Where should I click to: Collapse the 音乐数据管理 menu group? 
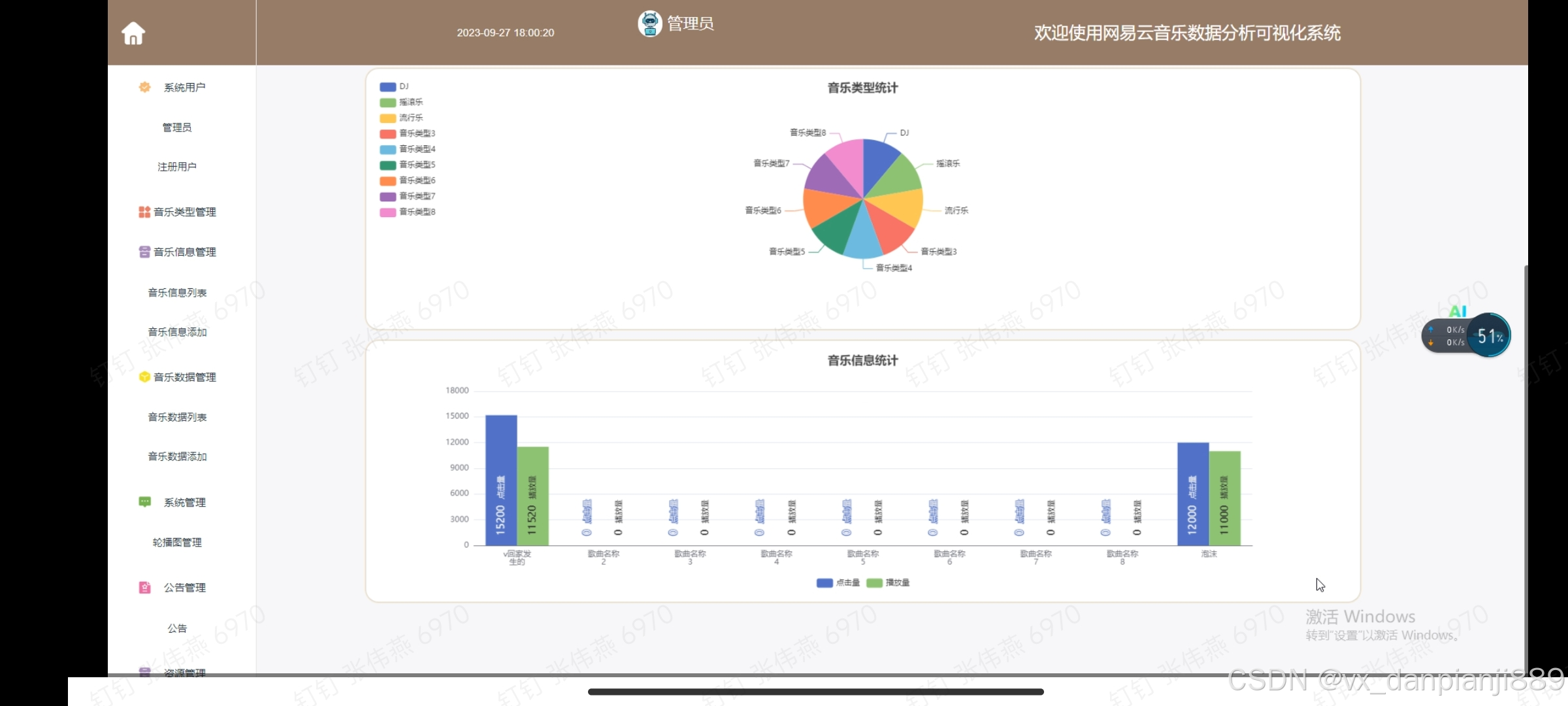click(x=184, y=377)
